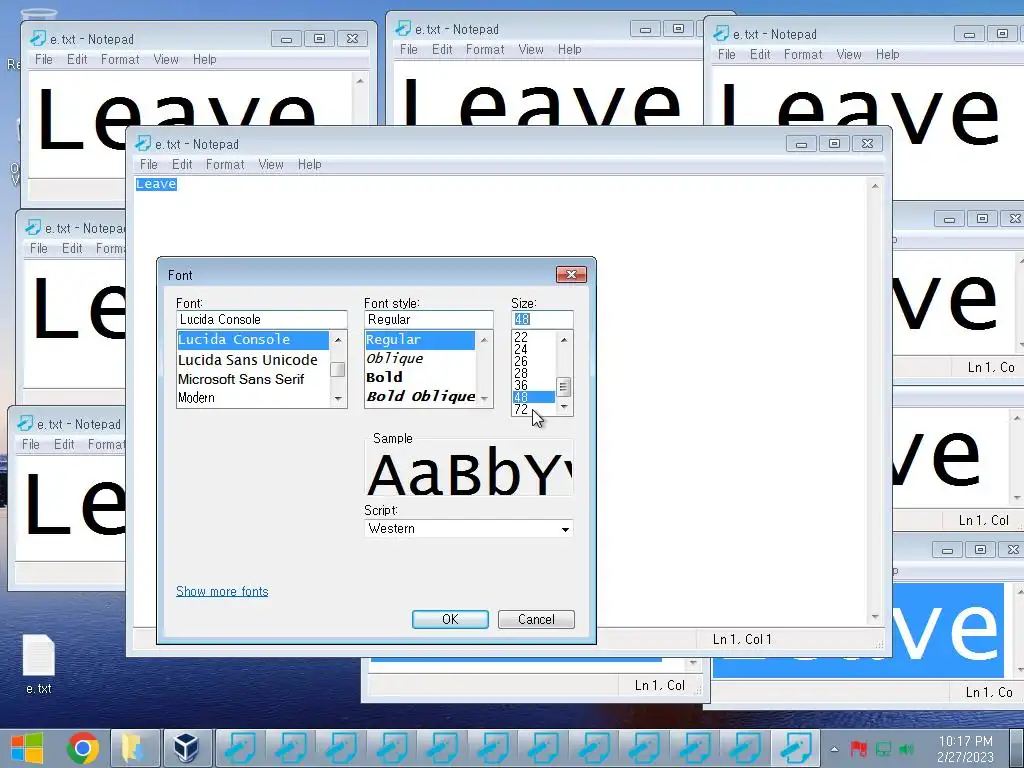1024x768 pixels.
Task: Select size 72 in the size list
Action: [520, 409]
